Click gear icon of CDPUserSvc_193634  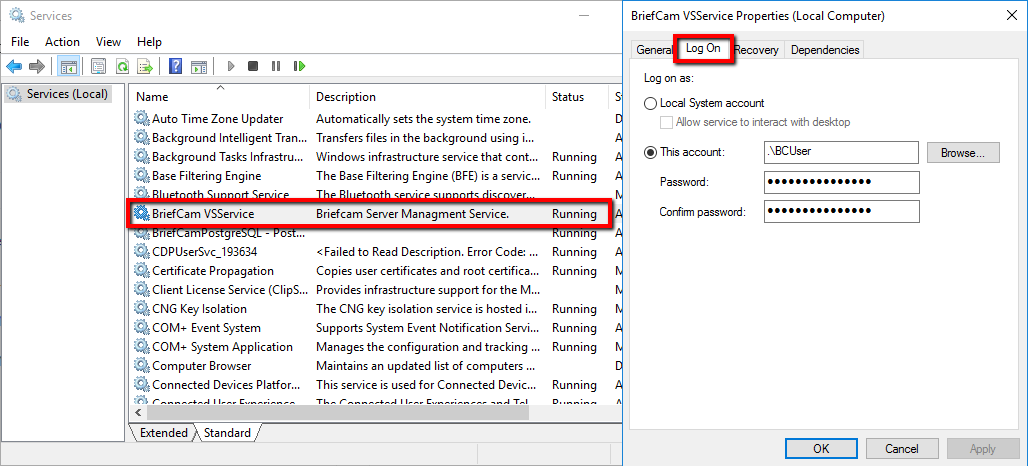coord(142,252)
